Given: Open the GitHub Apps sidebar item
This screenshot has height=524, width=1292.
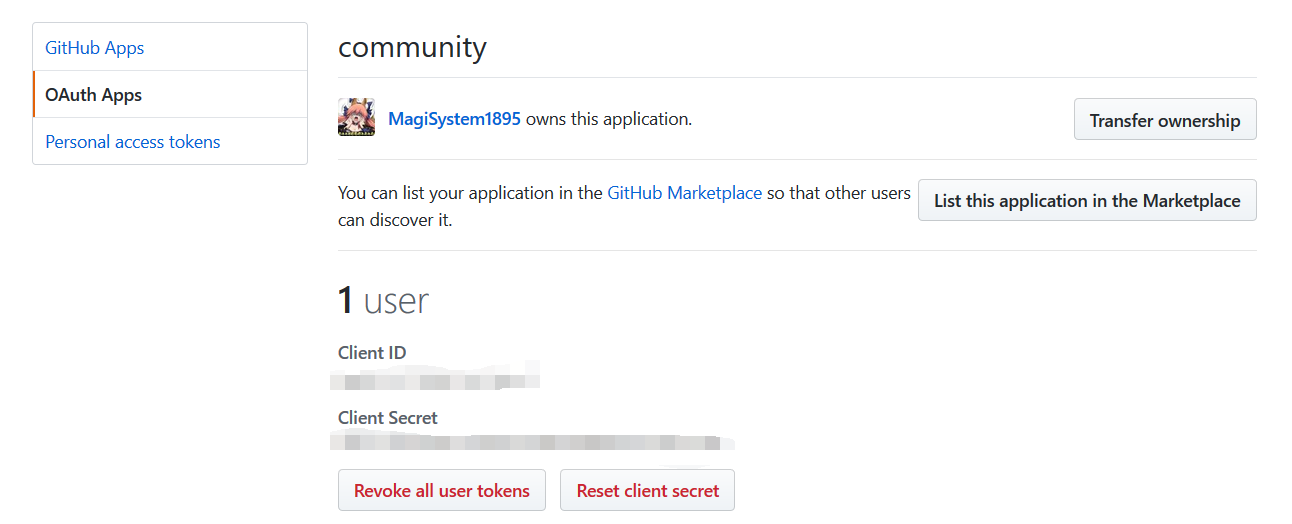Looking at the screenshot, I should click(95, 48).
